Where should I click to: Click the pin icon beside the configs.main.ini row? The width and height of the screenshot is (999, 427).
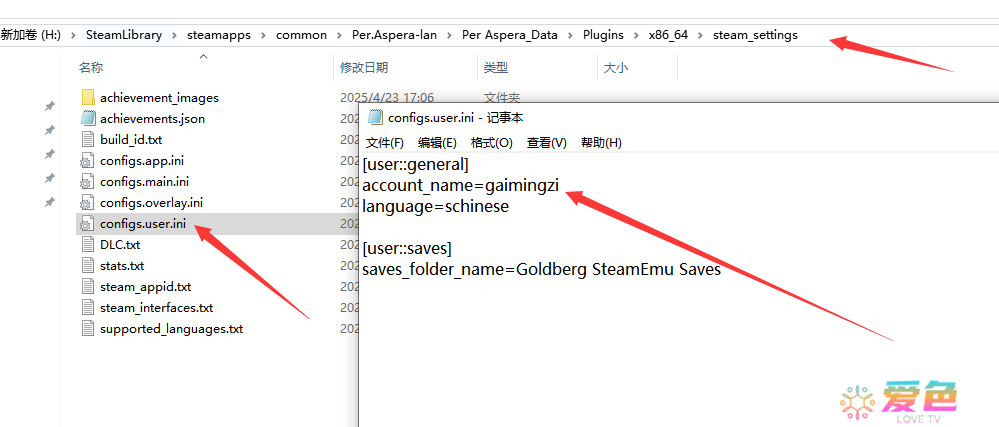pyautogui.click(x=49, y=203)
